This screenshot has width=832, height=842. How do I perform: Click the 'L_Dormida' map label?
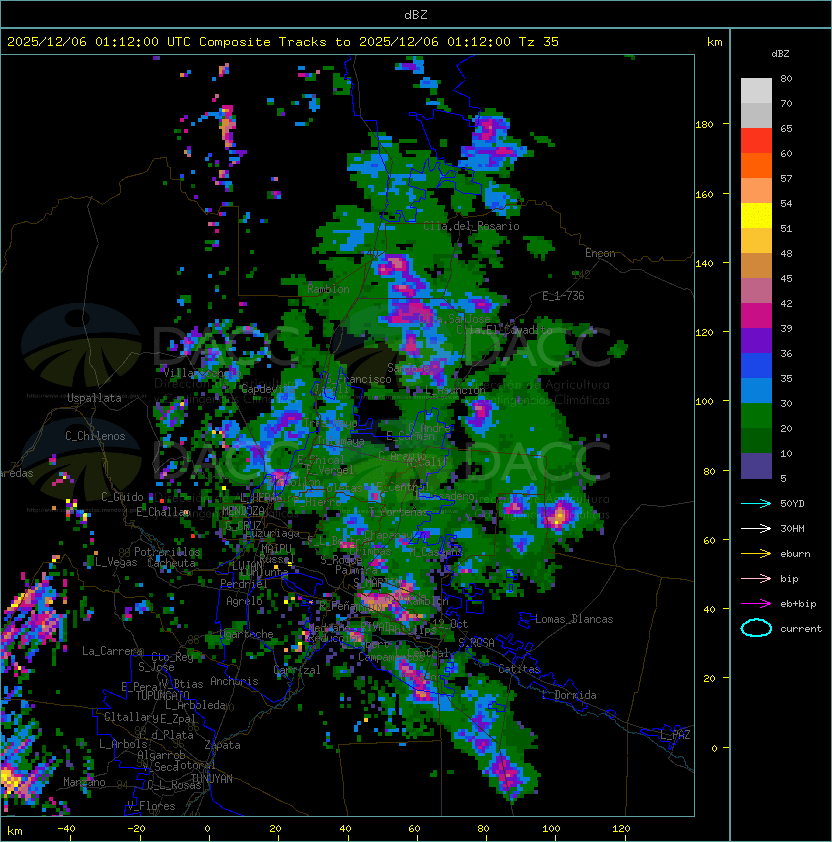point(569,695)
